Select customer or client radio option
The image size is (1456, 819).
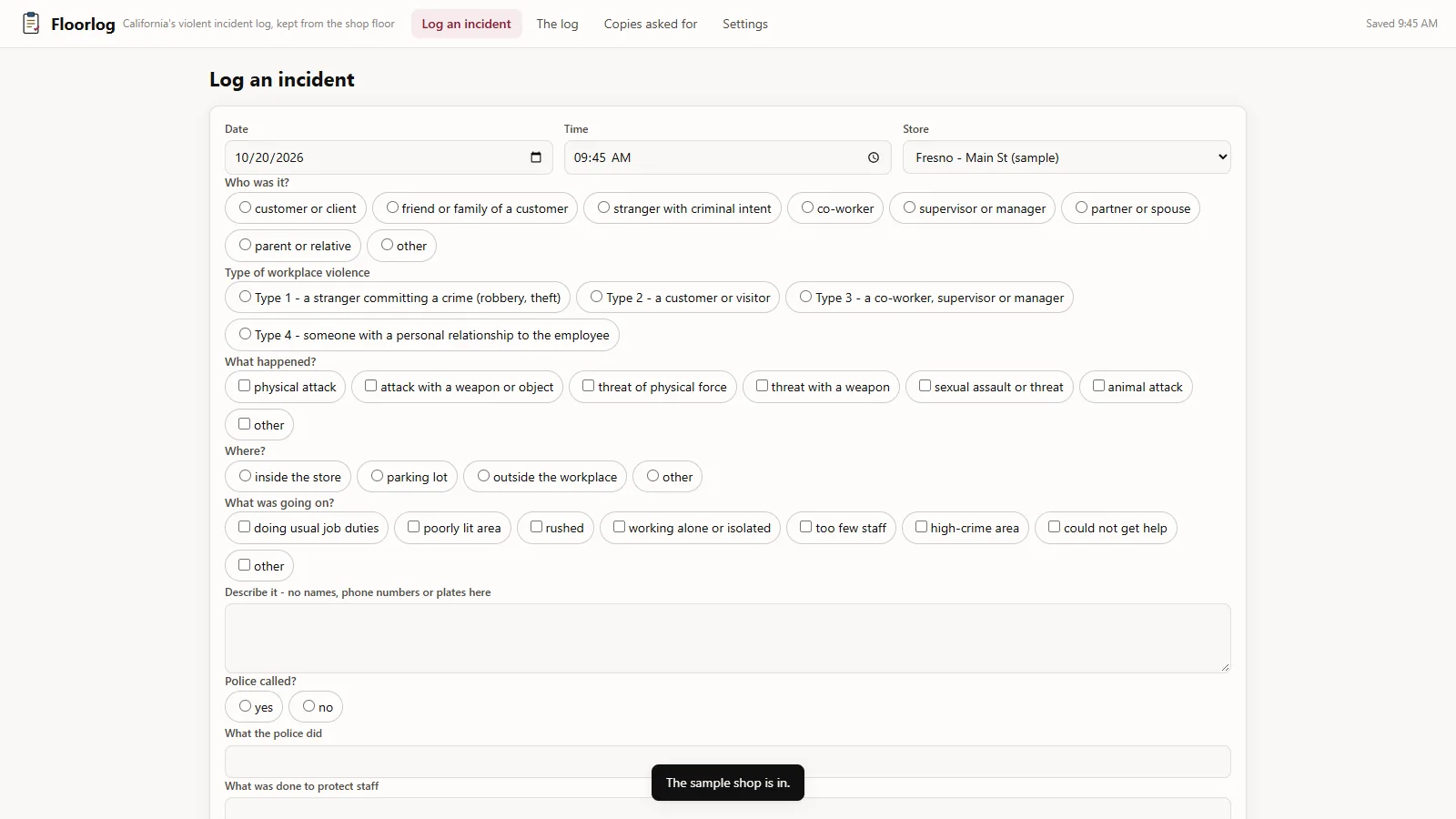coord(296,208)
